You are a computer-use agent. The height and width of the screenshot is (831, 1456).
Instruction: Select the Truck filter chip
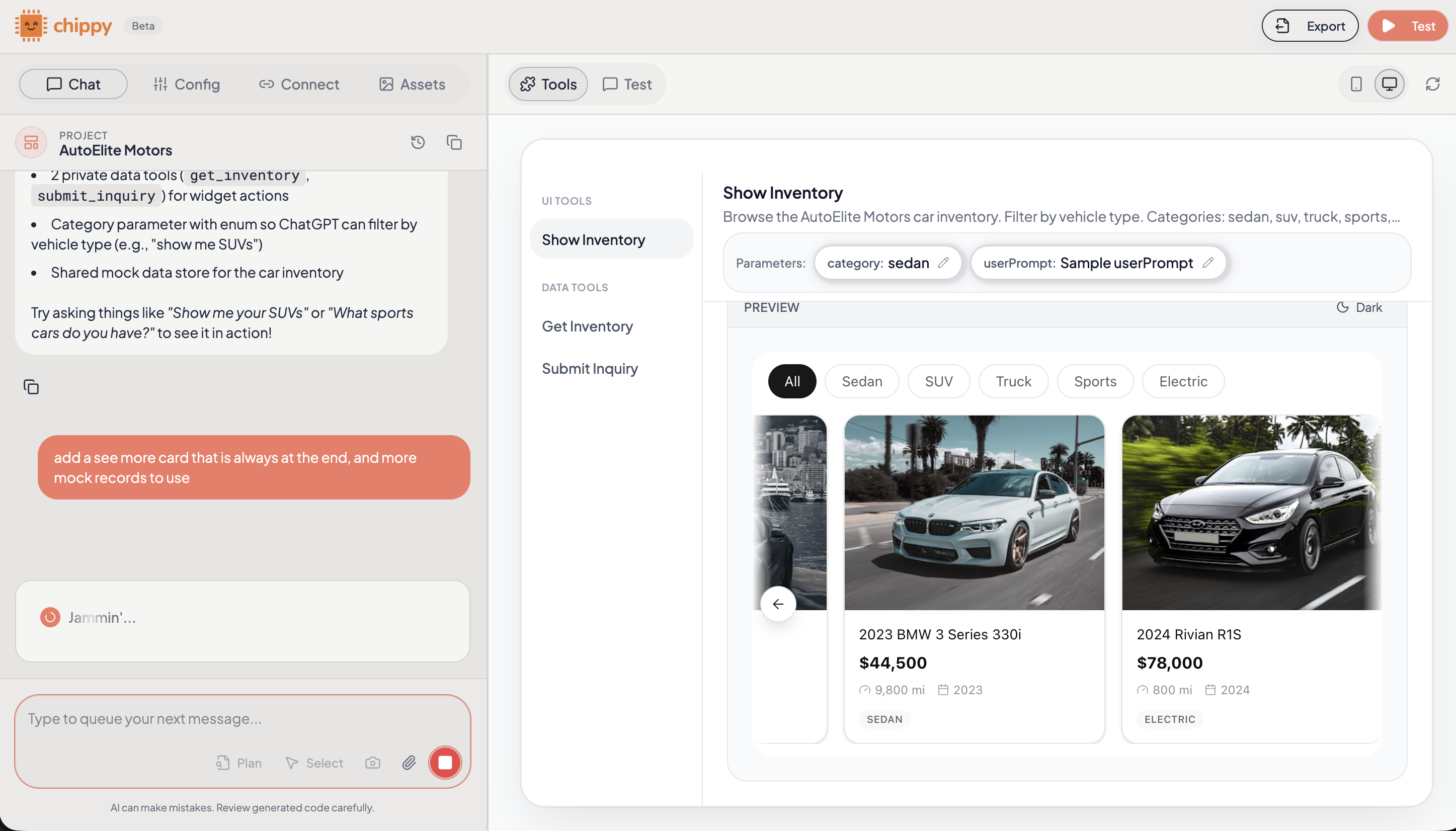1014,381
